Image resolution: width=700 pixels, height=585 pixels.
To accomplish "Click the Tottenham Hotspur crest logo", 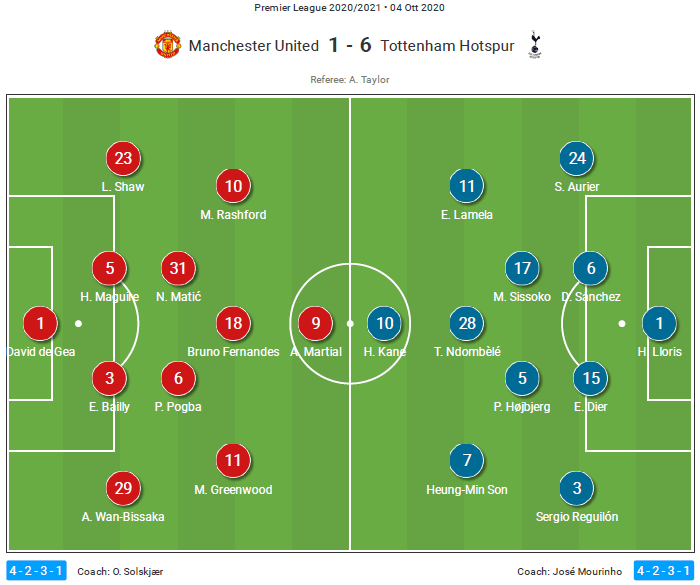I will click(x=534, y=45).
